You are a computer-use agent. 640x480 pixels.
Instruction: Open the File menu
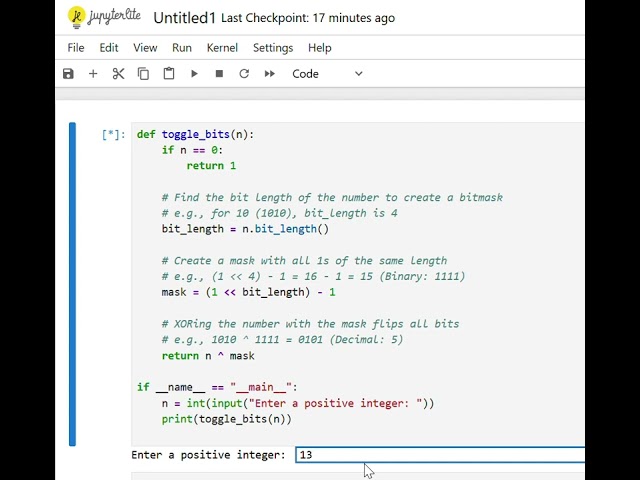click(76, 48)
